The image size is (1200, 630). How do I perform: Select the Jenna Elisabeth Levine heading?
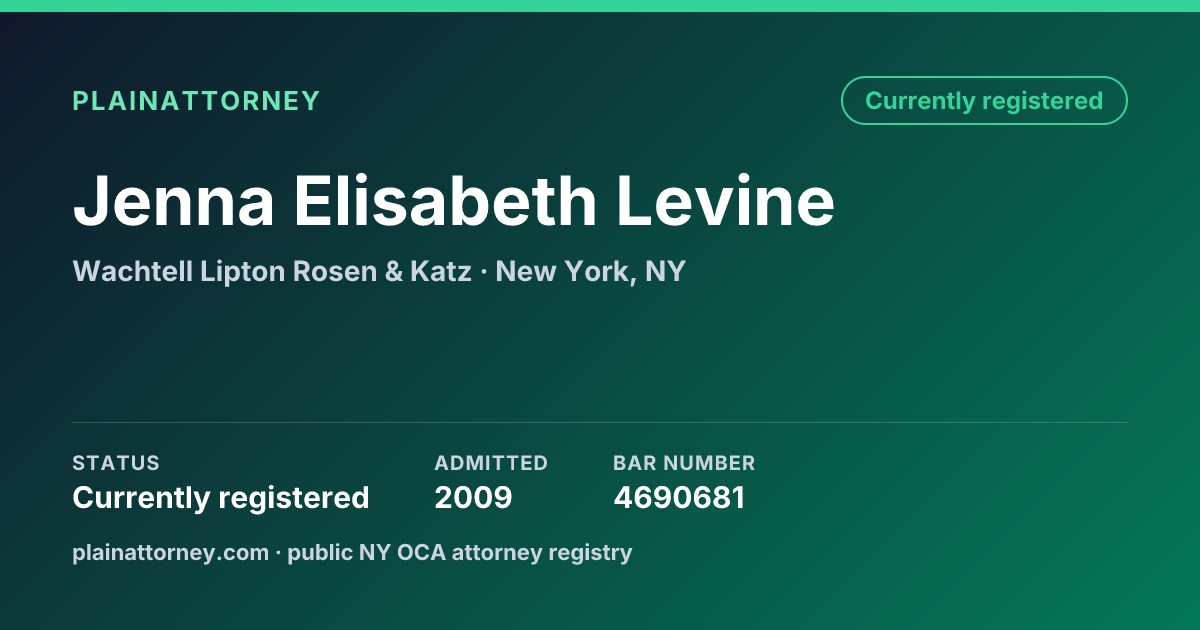click(x=453, y=200)
